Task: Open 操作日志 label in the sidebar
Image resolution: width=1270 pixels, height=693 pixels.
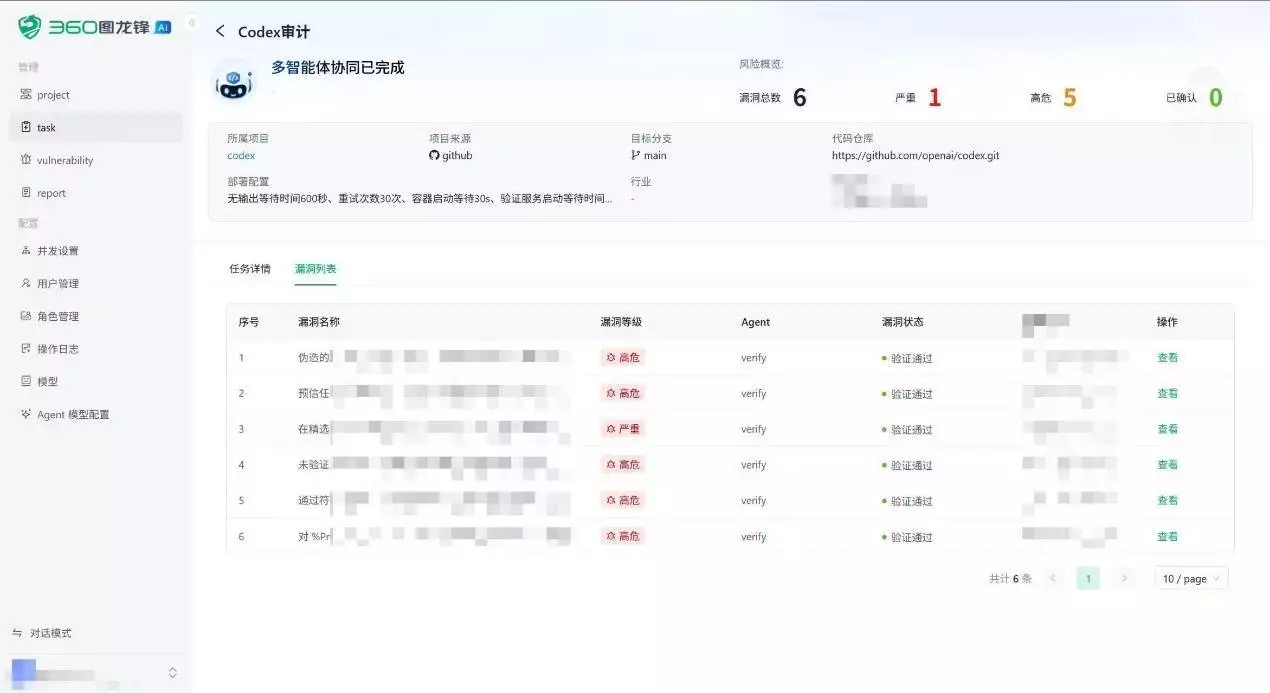Action: point(58,349)
